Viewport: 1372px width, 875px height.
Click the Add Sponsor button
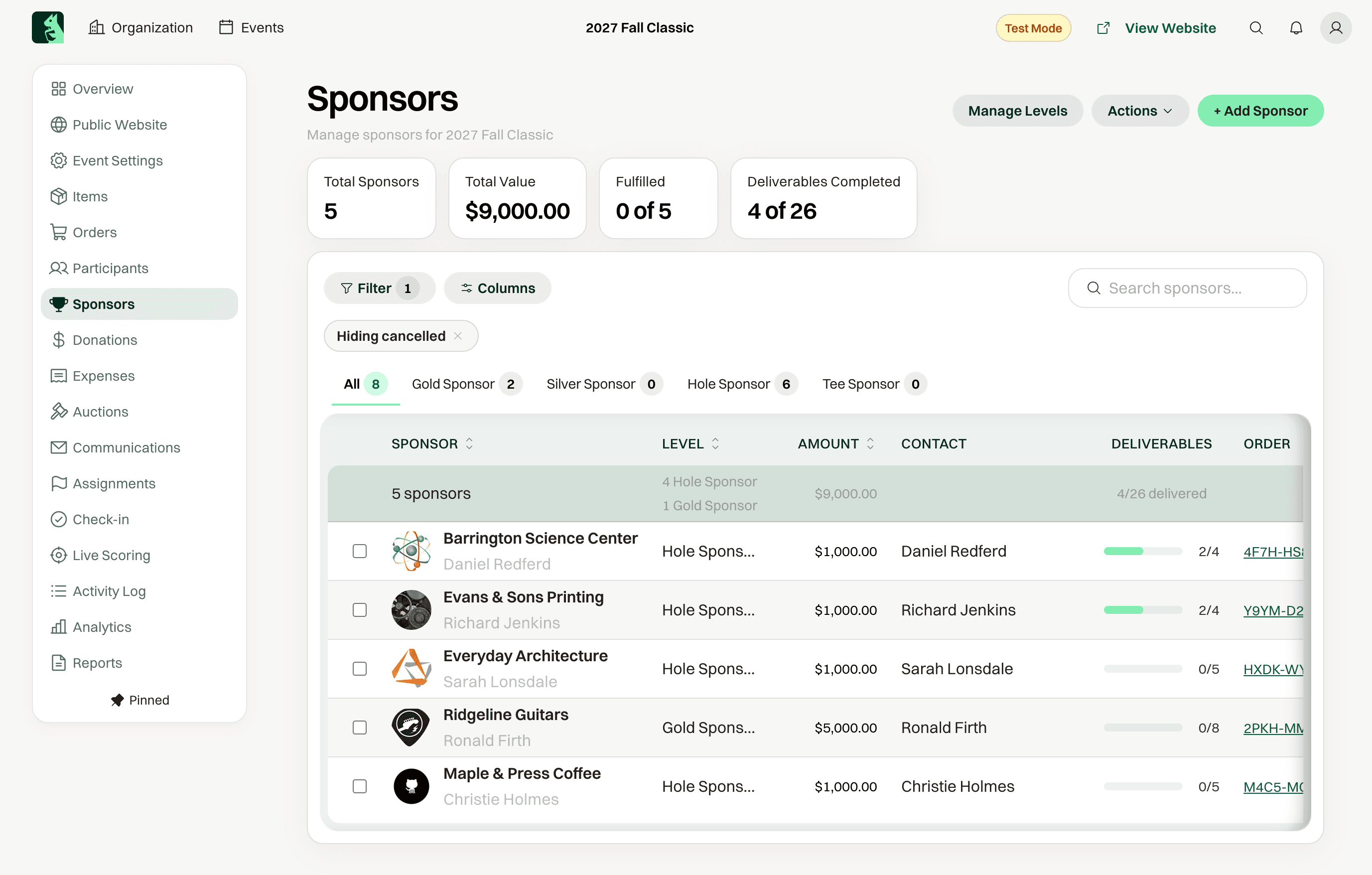1260,111
